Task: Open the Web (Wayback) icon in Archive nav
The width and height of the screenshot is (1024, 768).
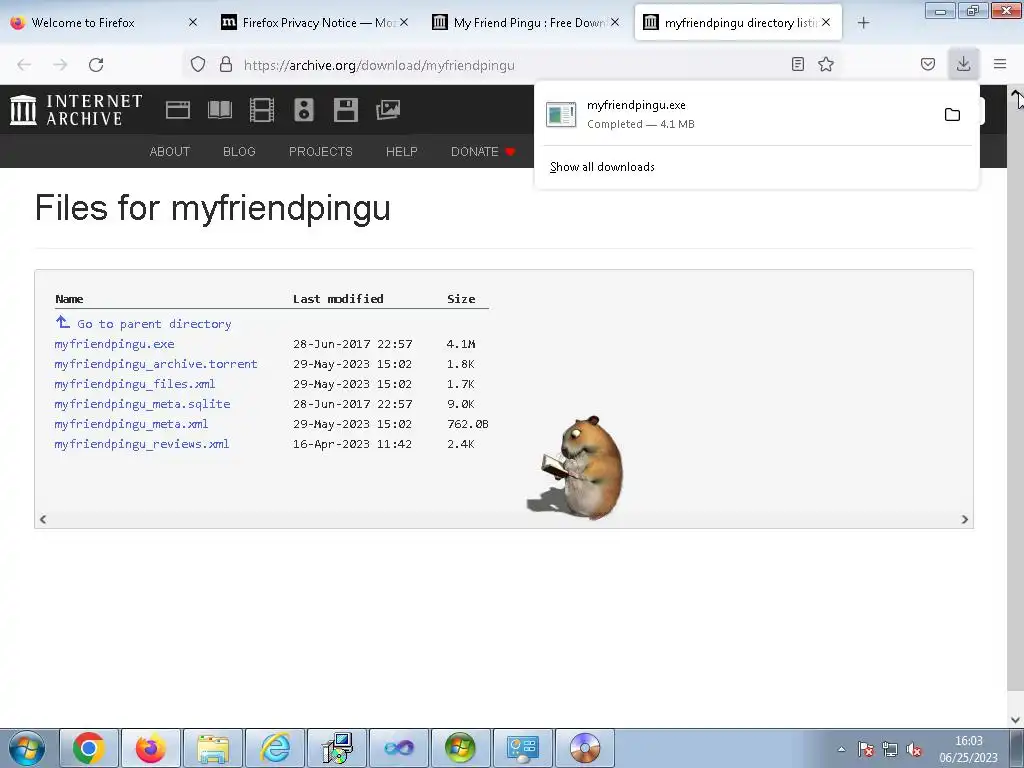Action: point(178,110)
